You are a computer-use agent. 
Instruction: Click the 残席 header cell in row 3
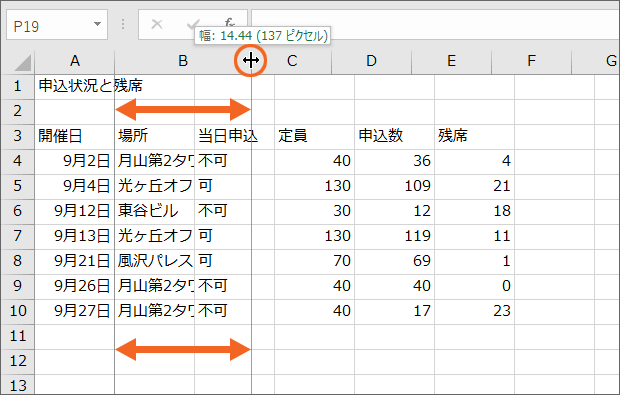(x=474, y=136)
